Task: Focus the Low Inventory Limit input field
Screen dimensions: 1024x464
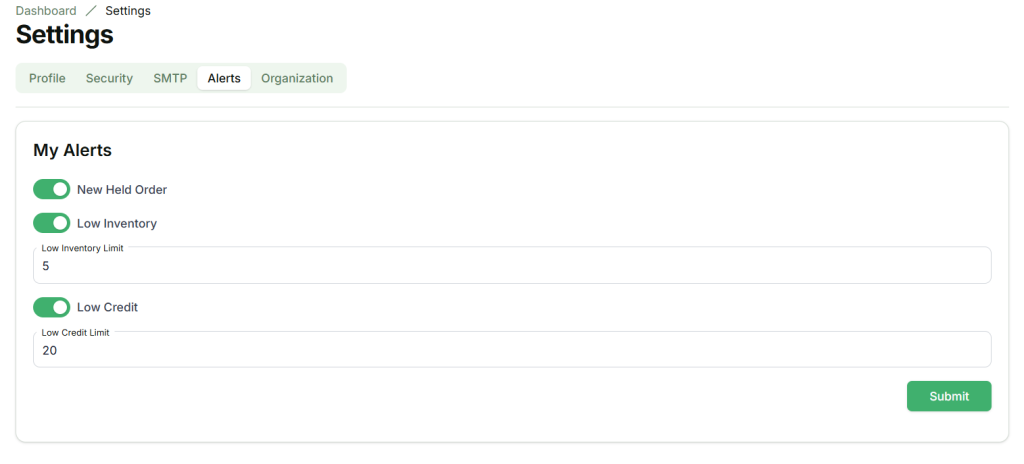Action: (512, 267)
